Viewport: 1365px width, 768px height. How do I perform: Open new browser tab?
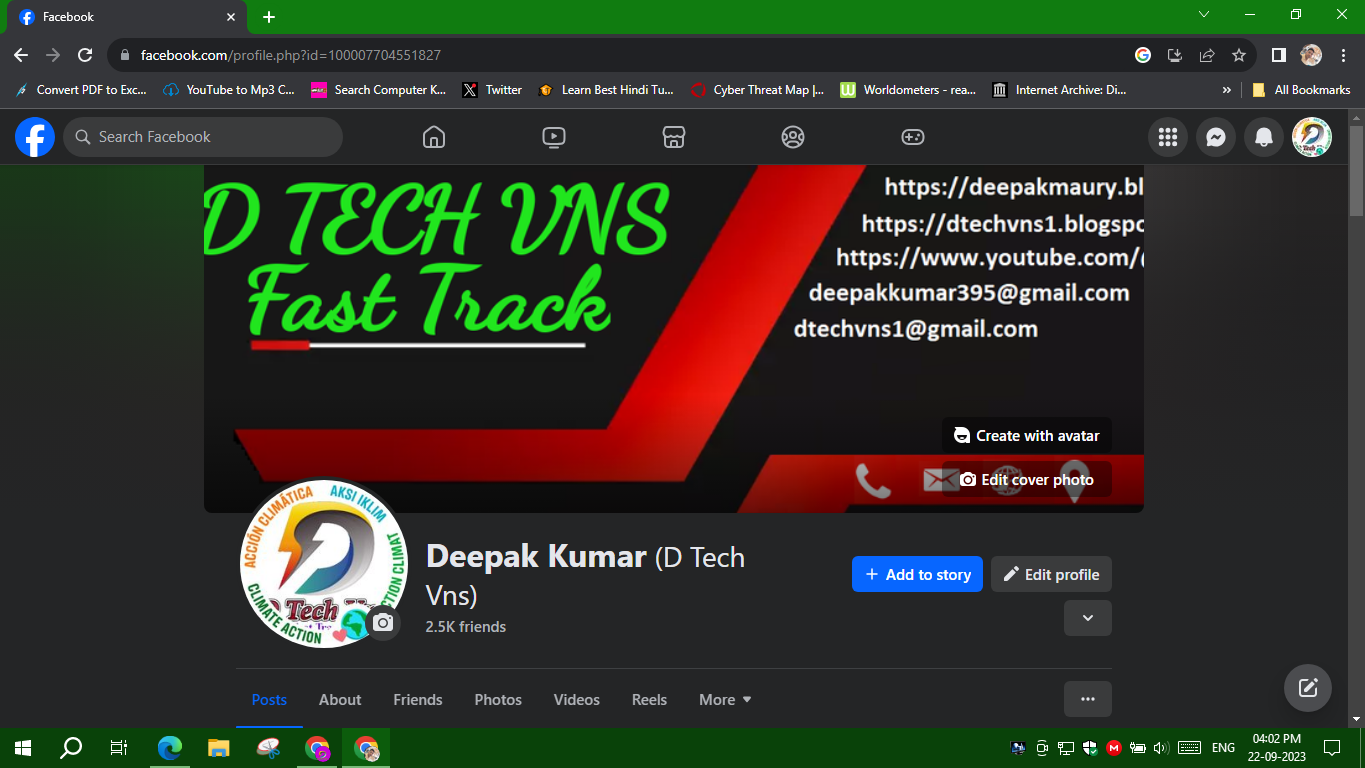[x=269, y=17]
